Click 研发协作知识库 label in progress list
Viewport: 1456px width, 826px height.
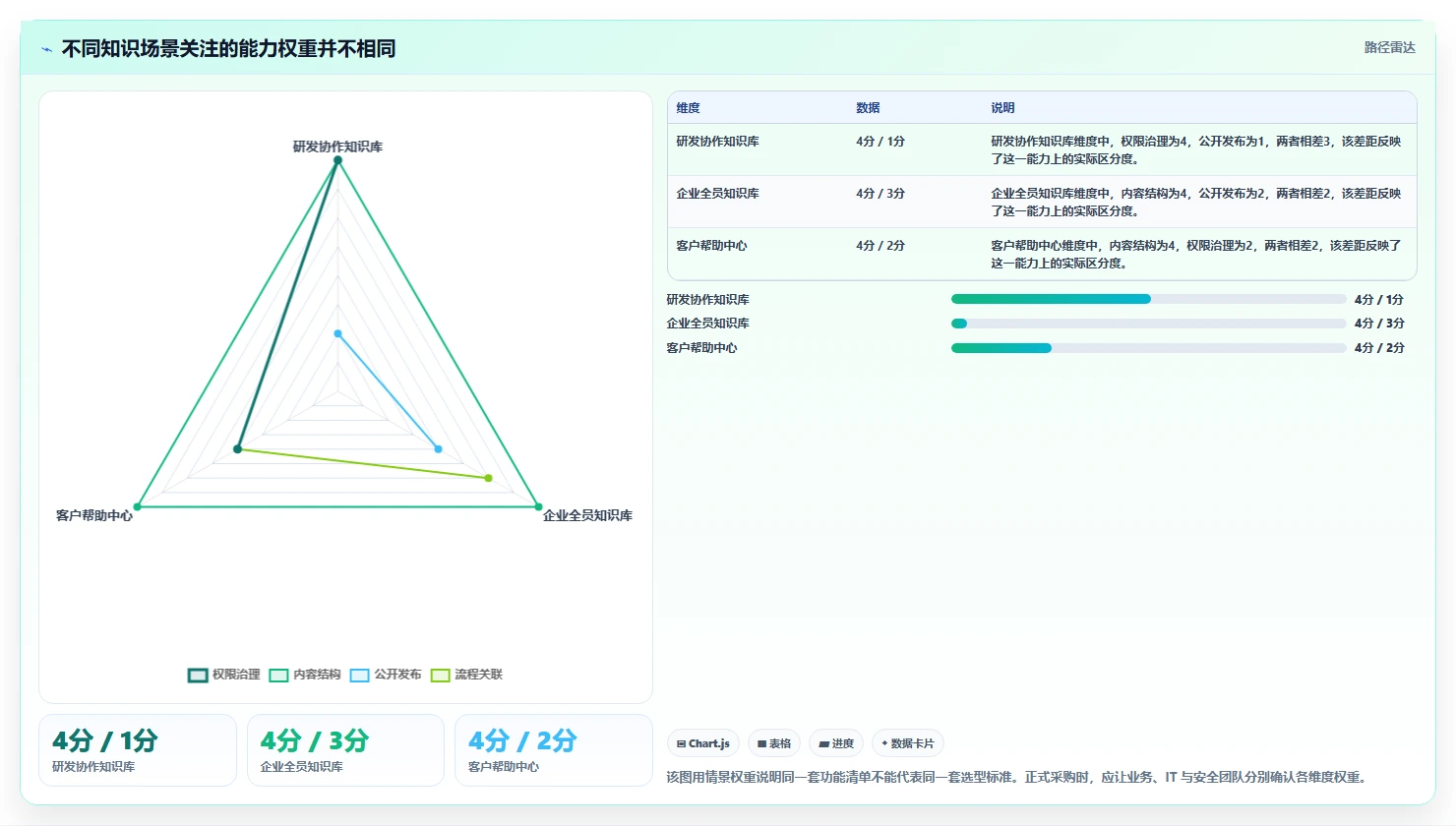[707, 299]
